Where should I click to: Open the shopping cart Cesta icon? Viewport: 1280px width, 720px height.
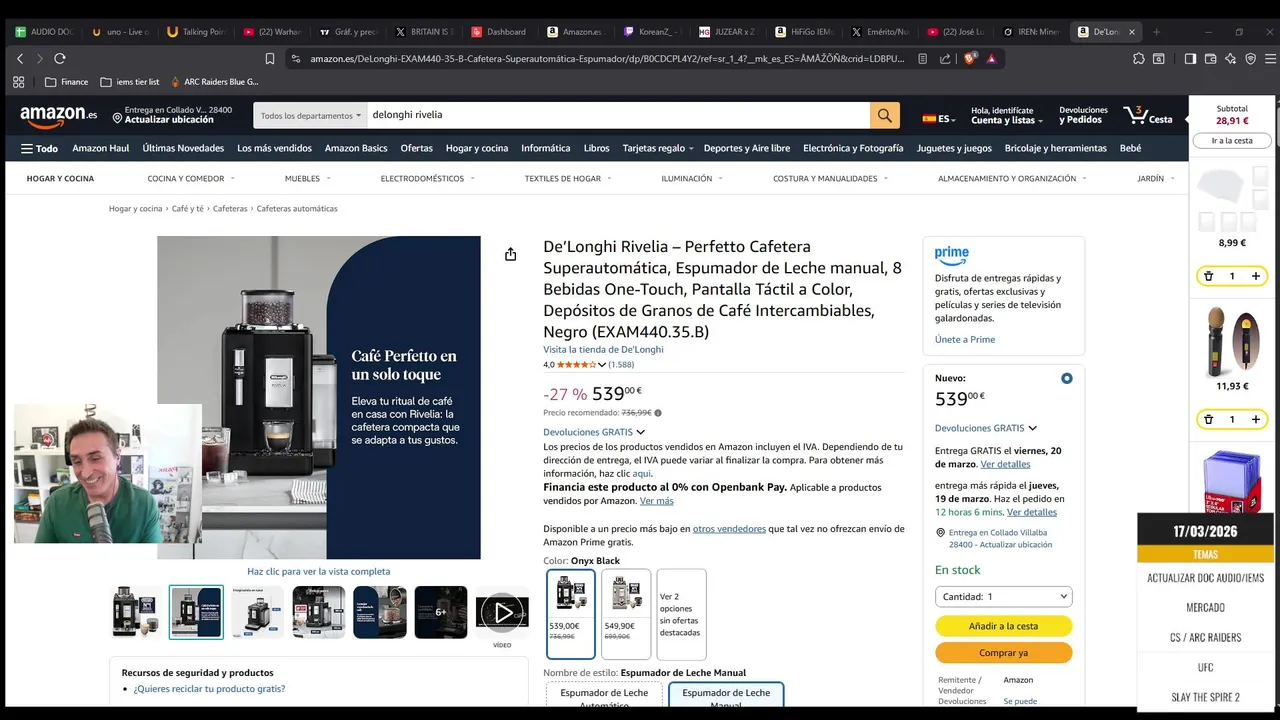point(1148,115)
